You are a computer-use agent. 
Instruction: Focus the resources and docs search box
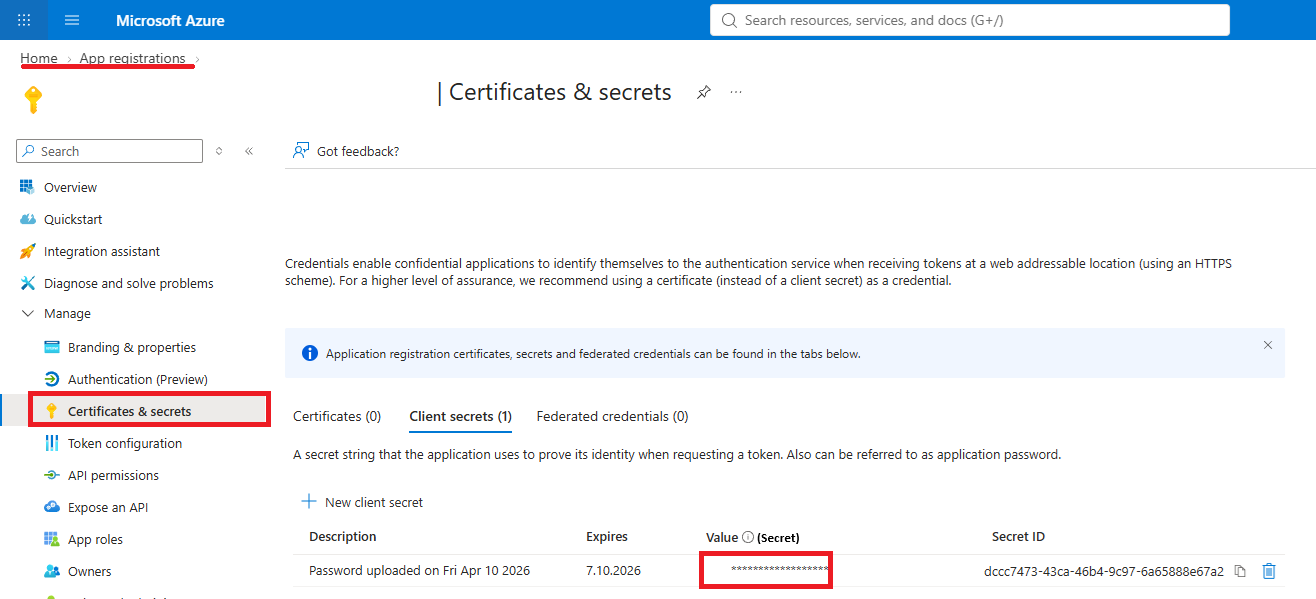pos(970,20)
